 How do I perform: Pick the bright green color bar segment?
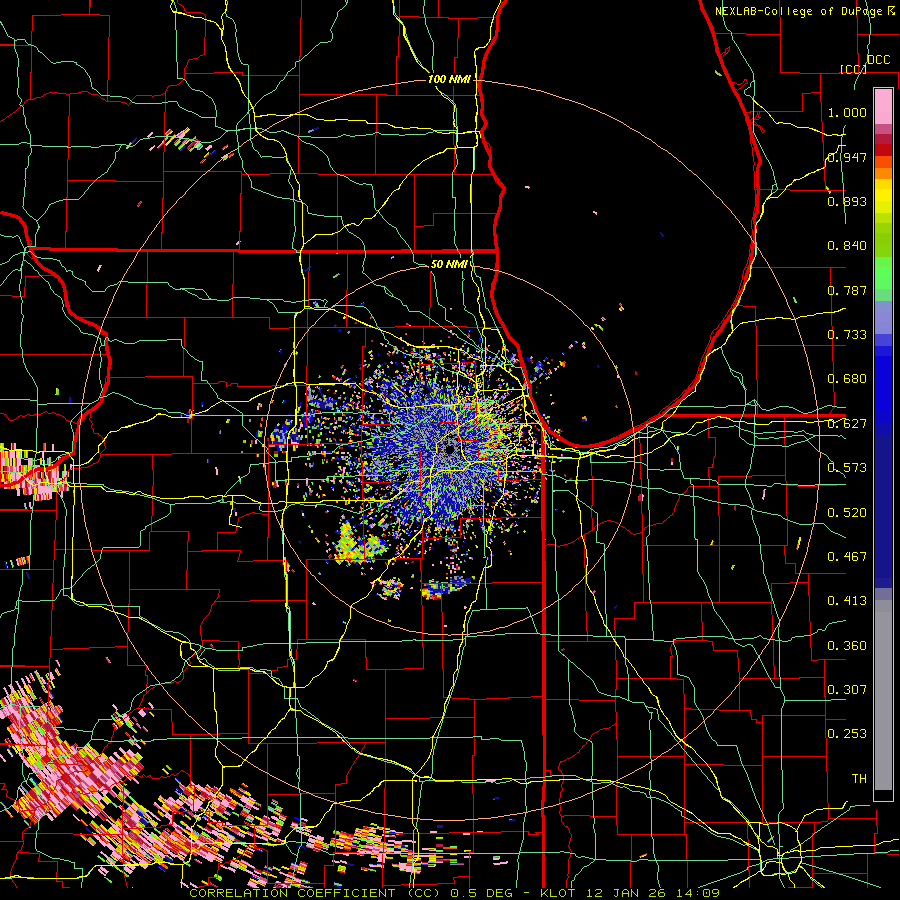click(883, 273)
